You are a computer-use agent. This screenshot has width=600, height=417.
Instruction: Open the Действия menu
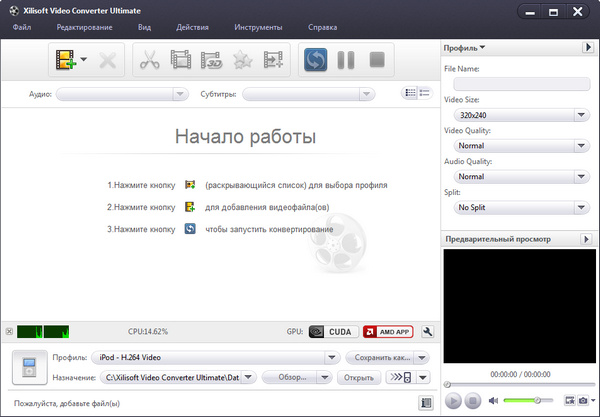pyautogui.click(x=191, y=27)
